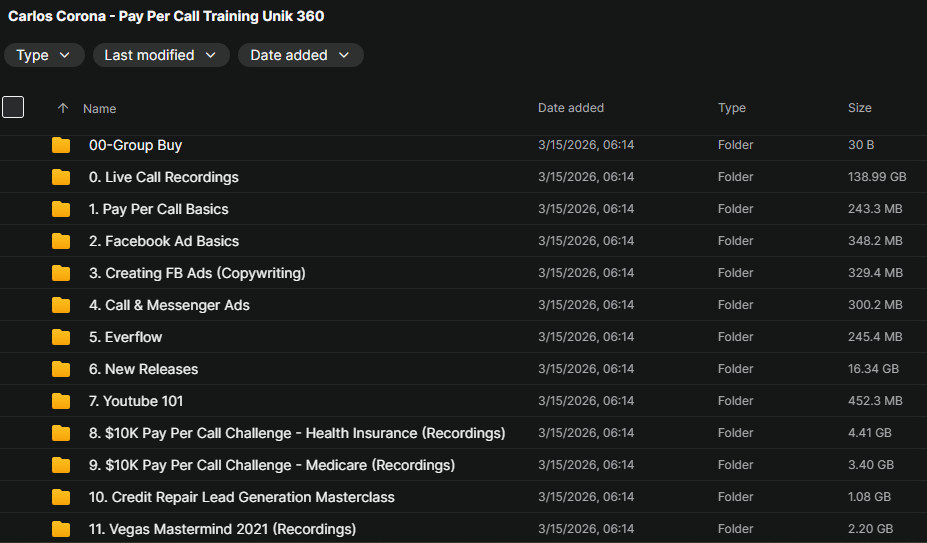This screenshot has height=543, width=927.
Task: Click the Everflow folder icon
Action: 61,337
